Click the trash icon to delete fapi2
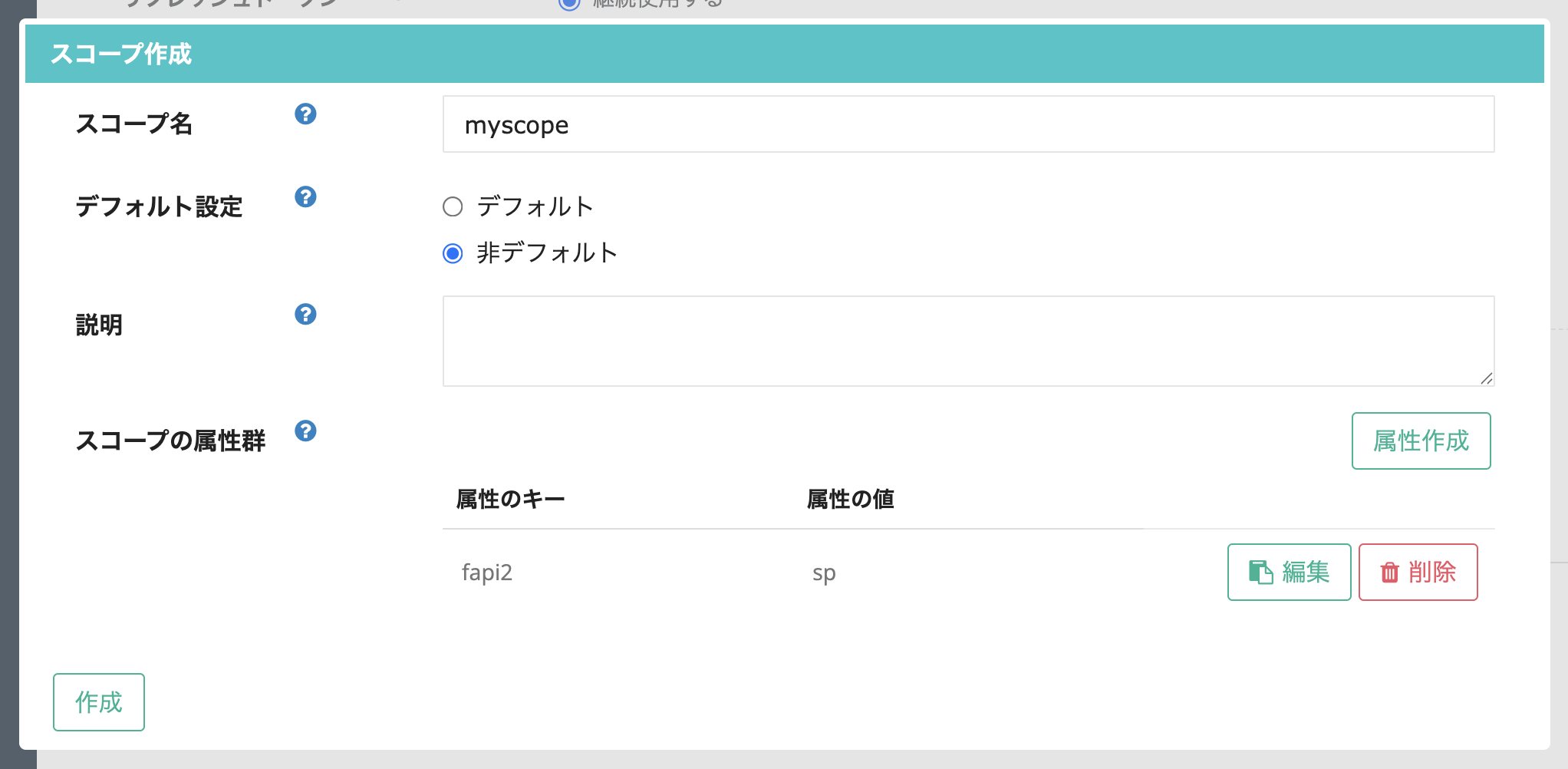1568x769 pixels. click(x=1389, y=573)
